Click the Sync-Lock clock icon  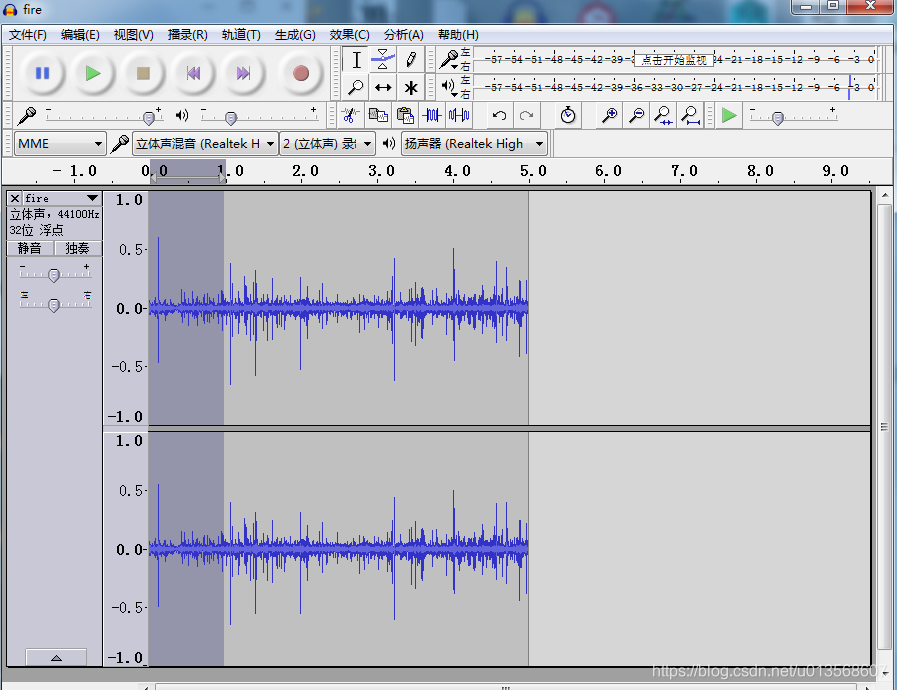point(567,116)
